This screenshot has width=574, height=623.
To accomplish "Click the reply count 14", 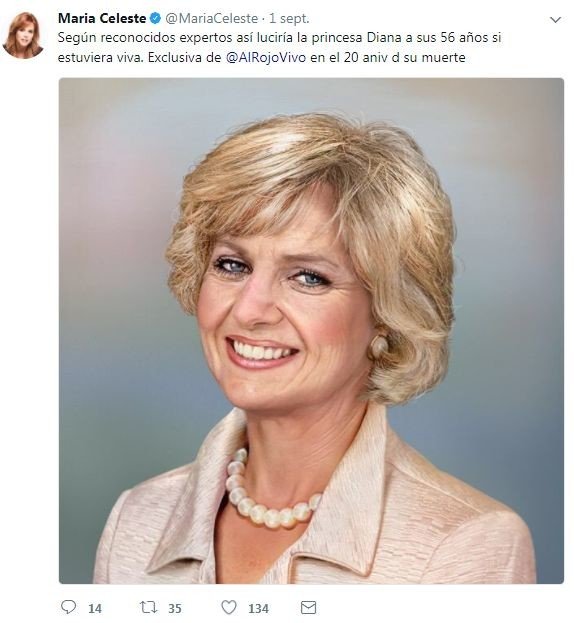I will [95, 608].
